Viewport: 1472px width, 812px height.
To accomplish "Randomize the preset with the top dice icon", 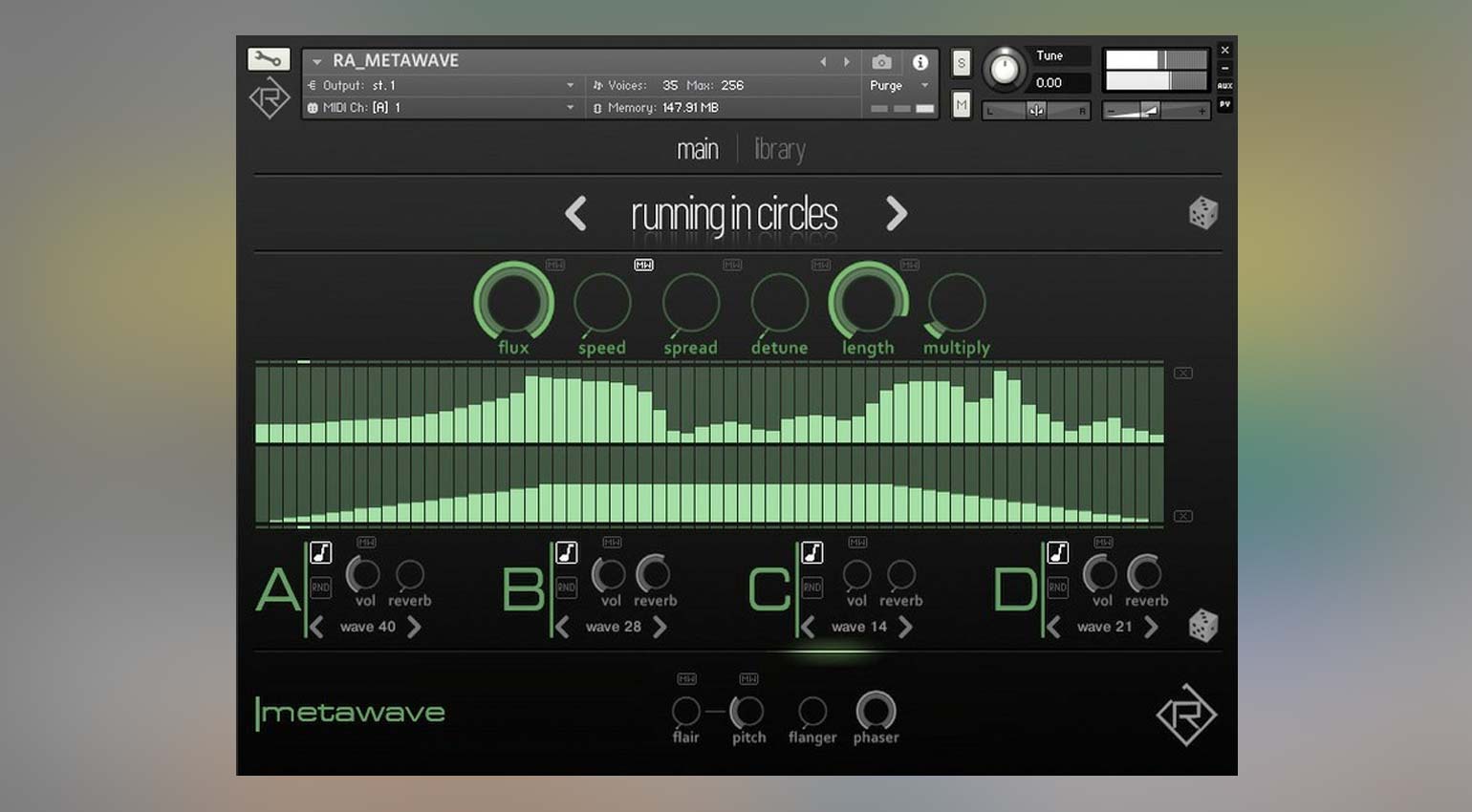I will point(1202,213).
